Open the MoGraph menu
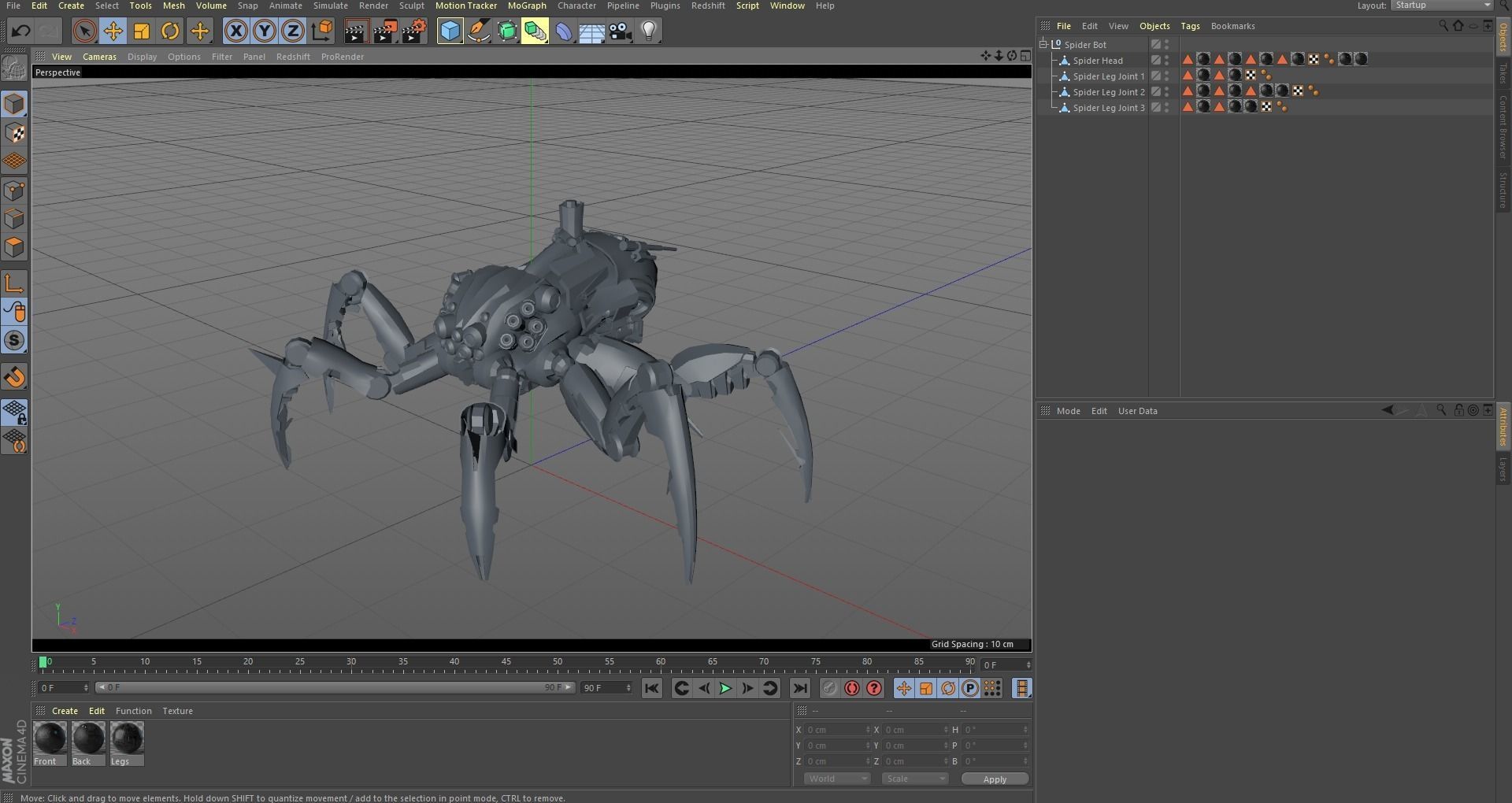 click(x=527, y=6)
